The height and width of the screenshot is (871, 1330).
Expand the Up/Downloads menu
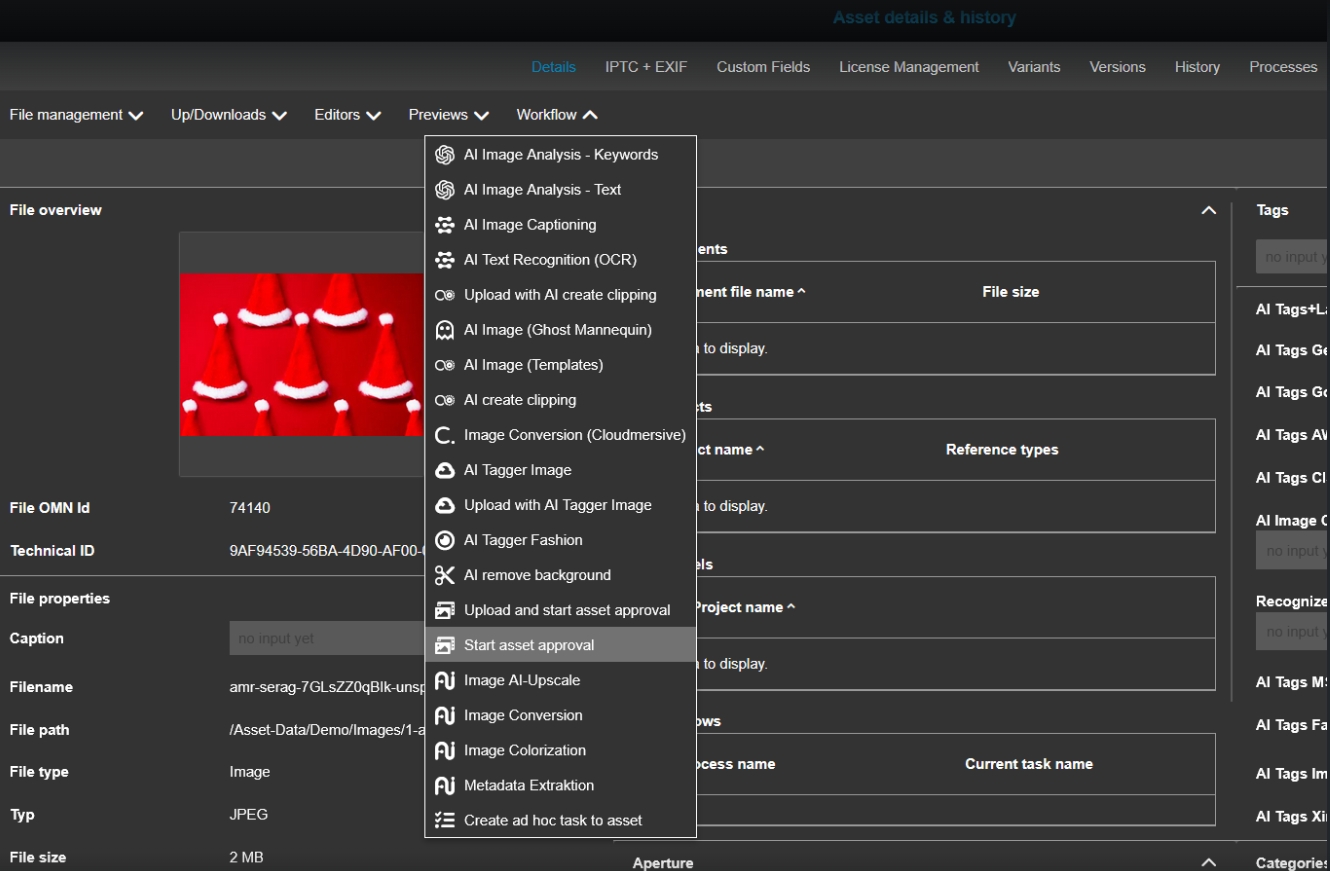[x=229, y=115]
